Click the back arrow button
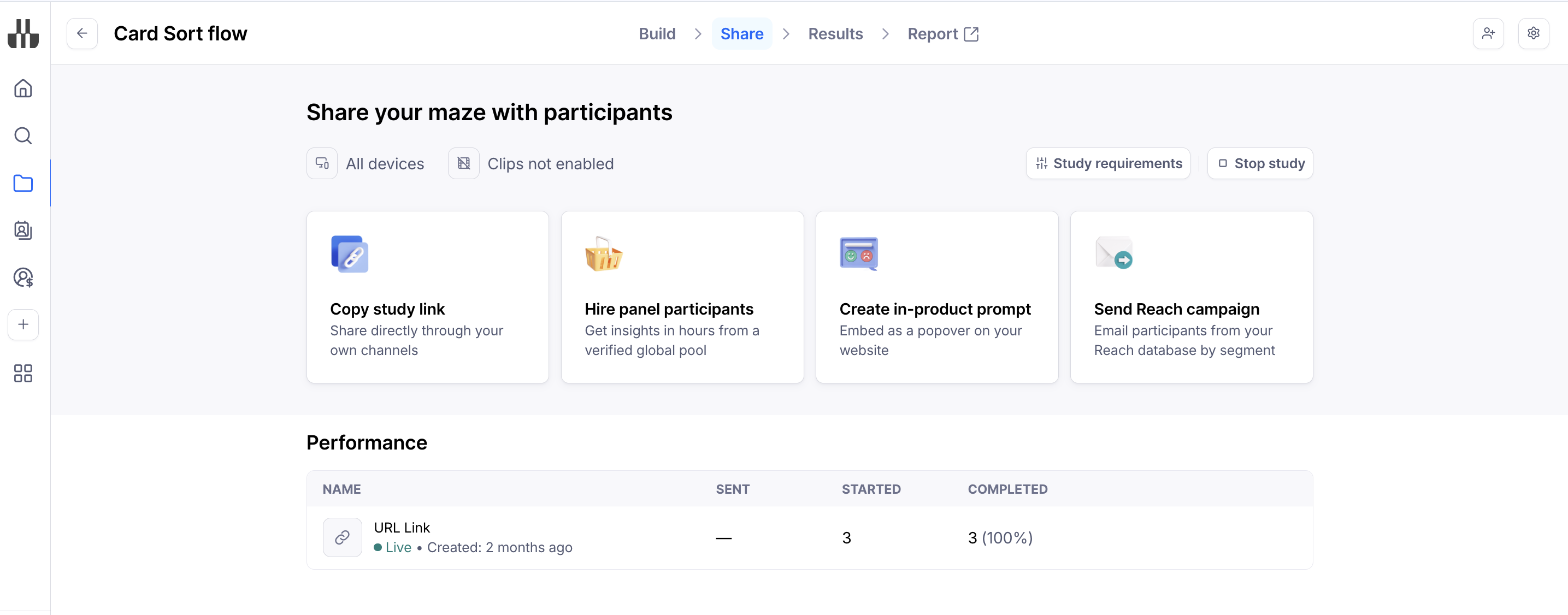 pos(82,33)
